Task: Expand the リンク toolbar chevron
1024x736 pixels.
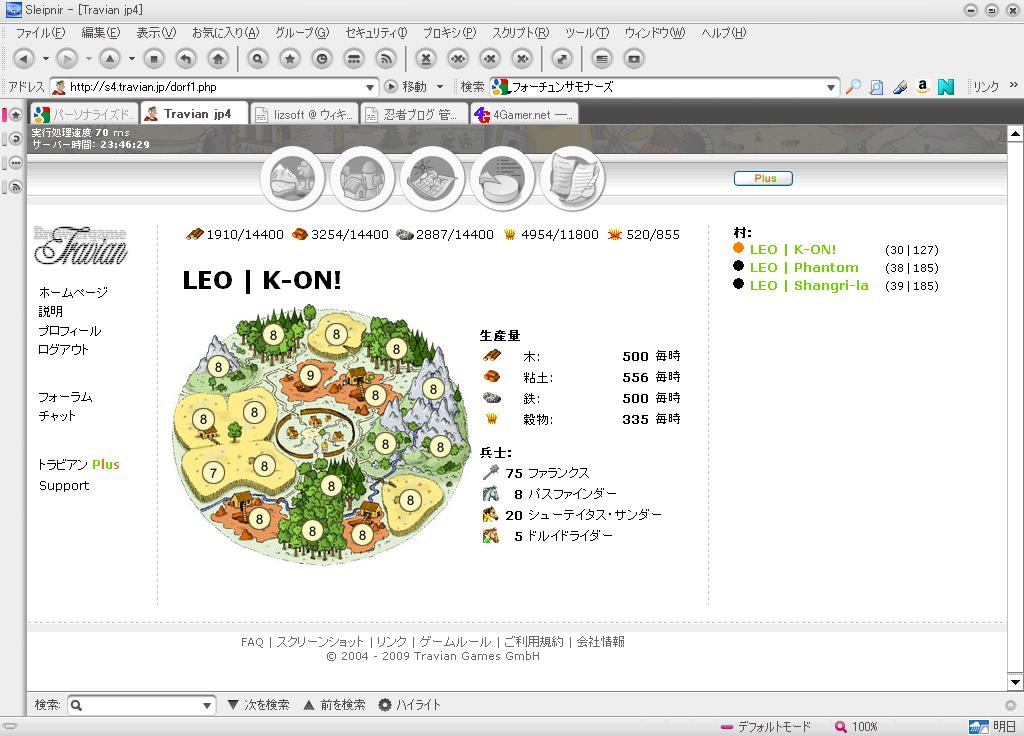Action: coord(1013,86)
